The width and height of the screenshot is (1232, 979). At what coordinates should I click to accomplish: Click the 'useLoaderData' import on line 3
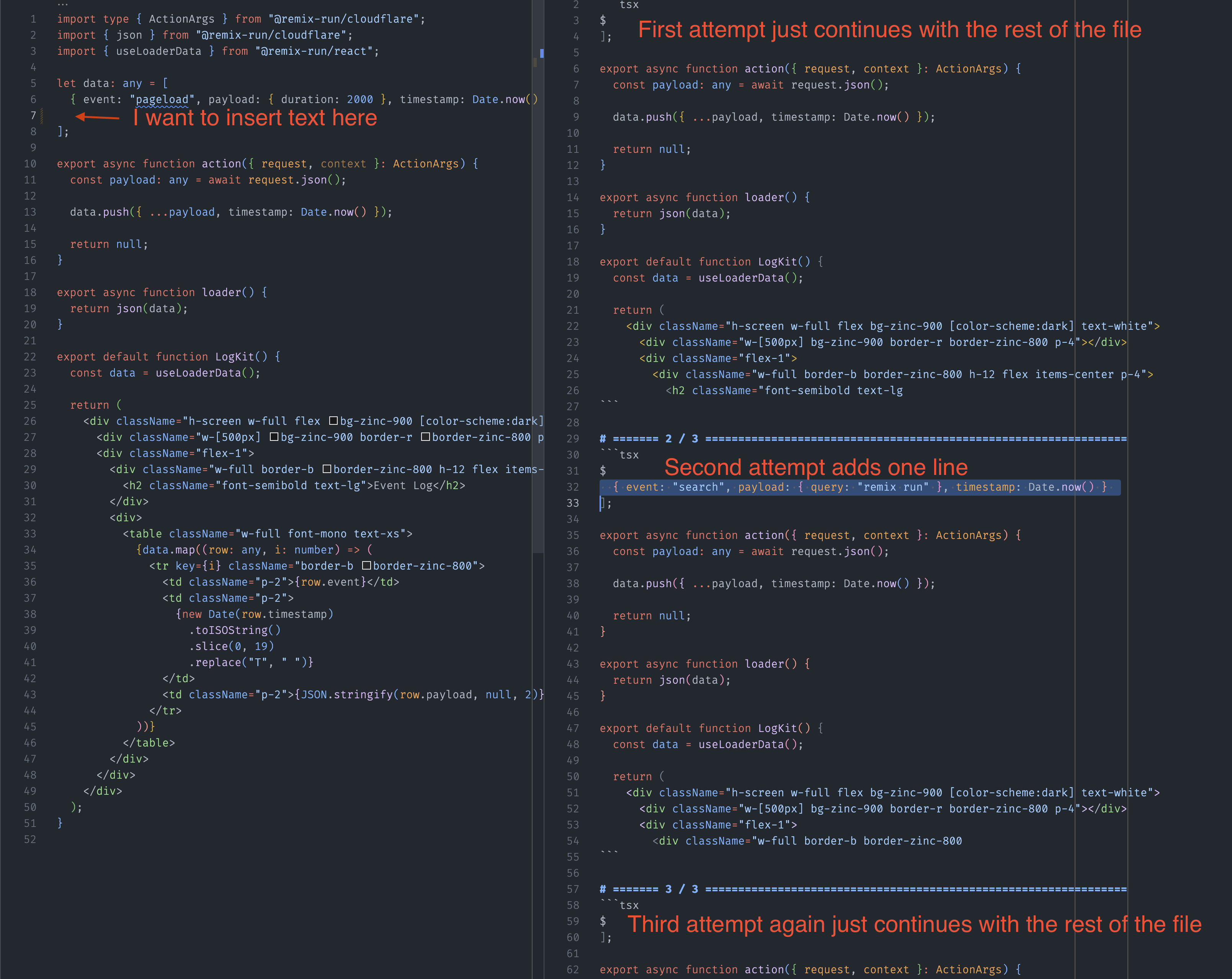click(x=158, y=51)
